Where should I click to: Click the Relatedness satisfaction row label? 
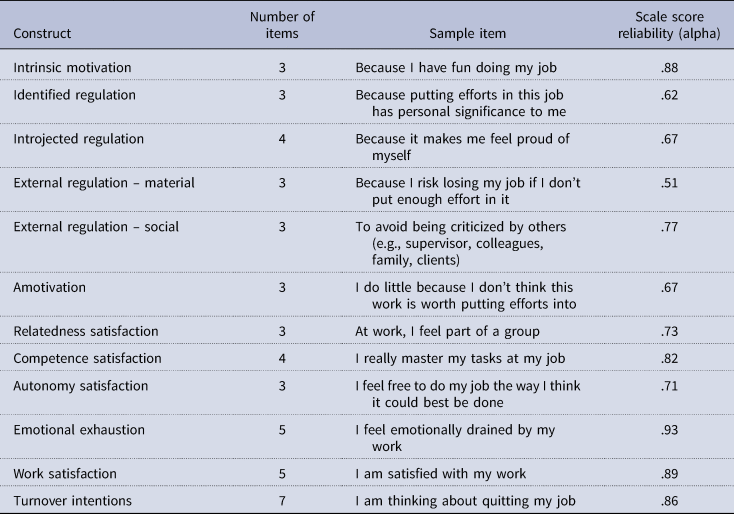click(x=83, y=331)
